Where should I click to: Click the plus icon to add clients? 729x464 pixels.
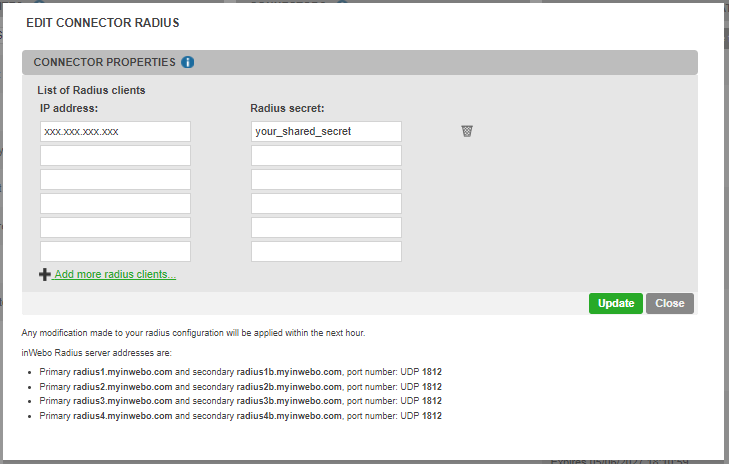point(45,274)
